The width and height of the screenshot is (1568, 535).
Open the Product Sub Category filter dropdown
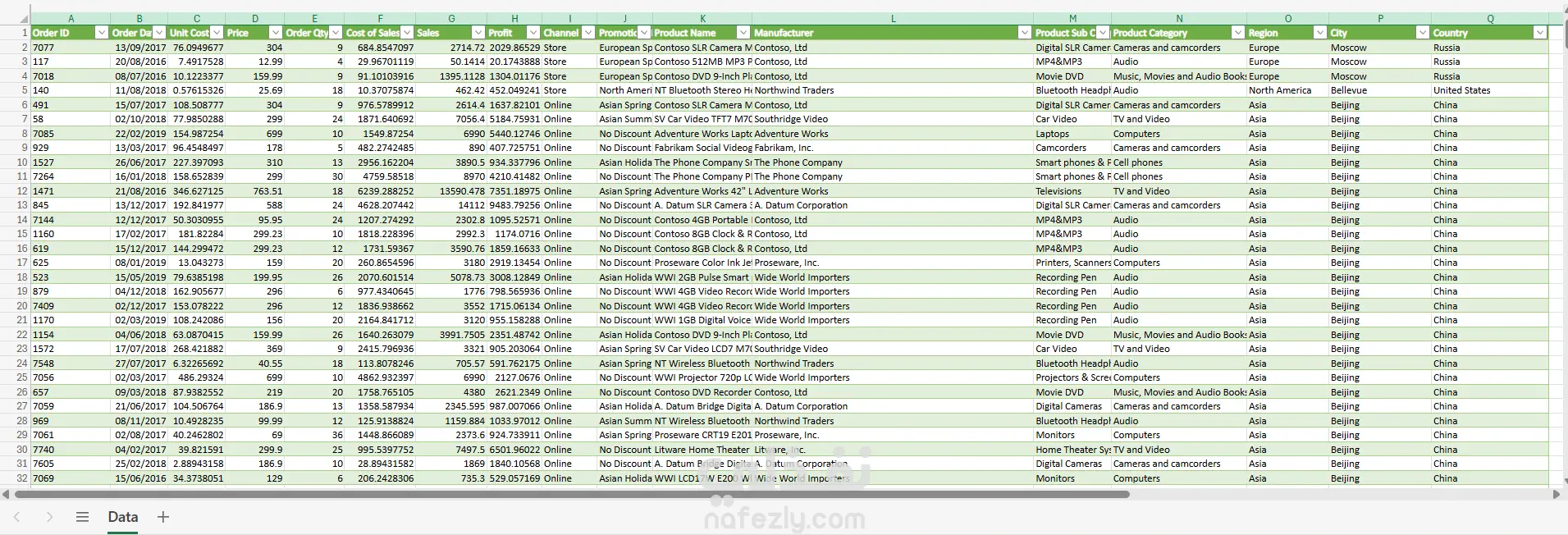click(1103, 33)
